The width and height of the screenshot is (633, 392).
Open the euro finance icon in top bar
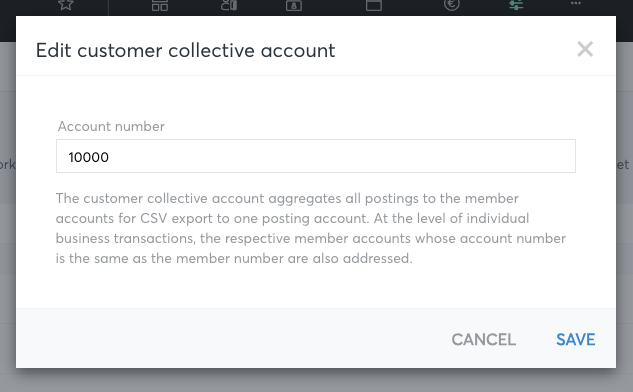451,4
